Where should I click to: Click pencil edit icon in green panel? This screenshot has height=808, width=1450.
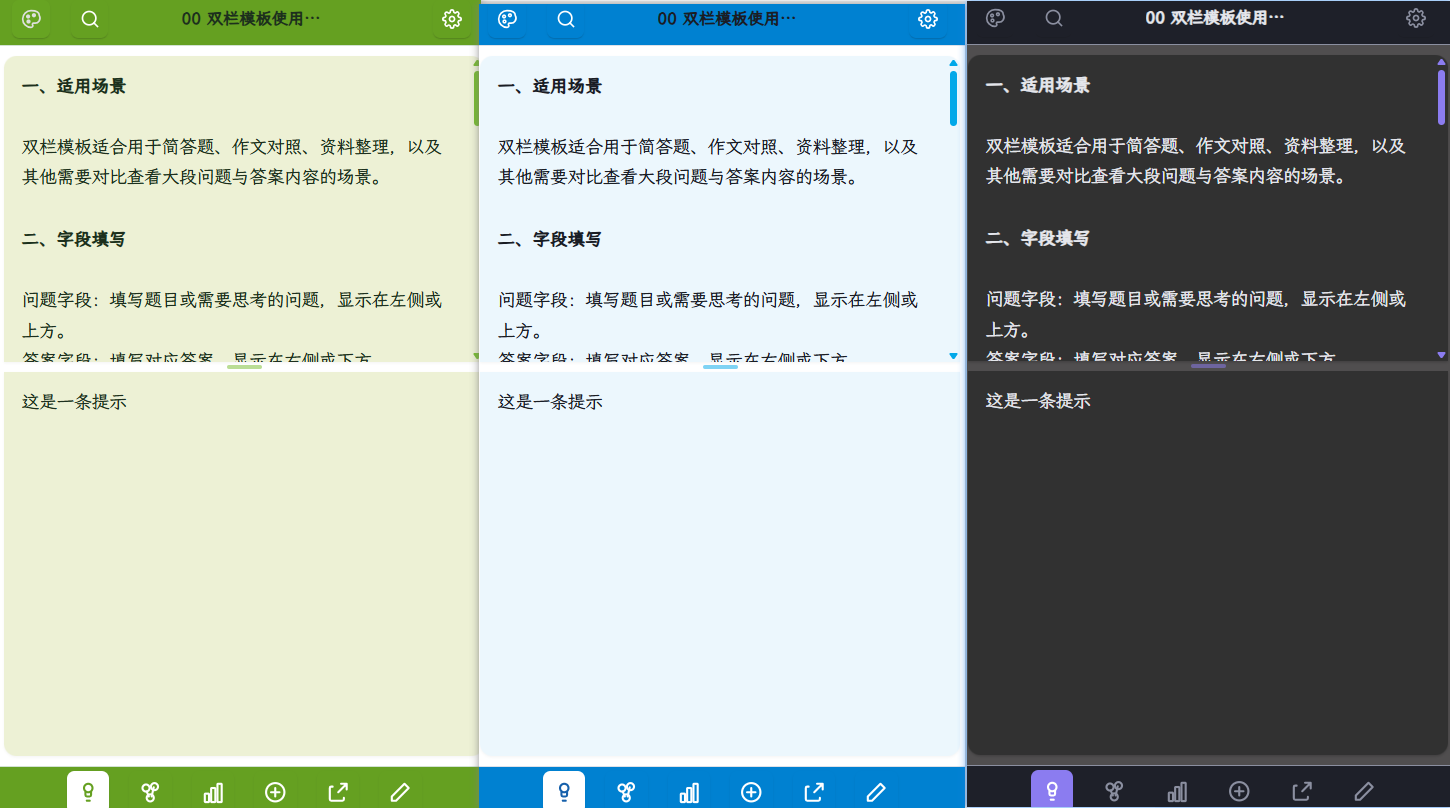pyautogui.click(x=400, y=792)
